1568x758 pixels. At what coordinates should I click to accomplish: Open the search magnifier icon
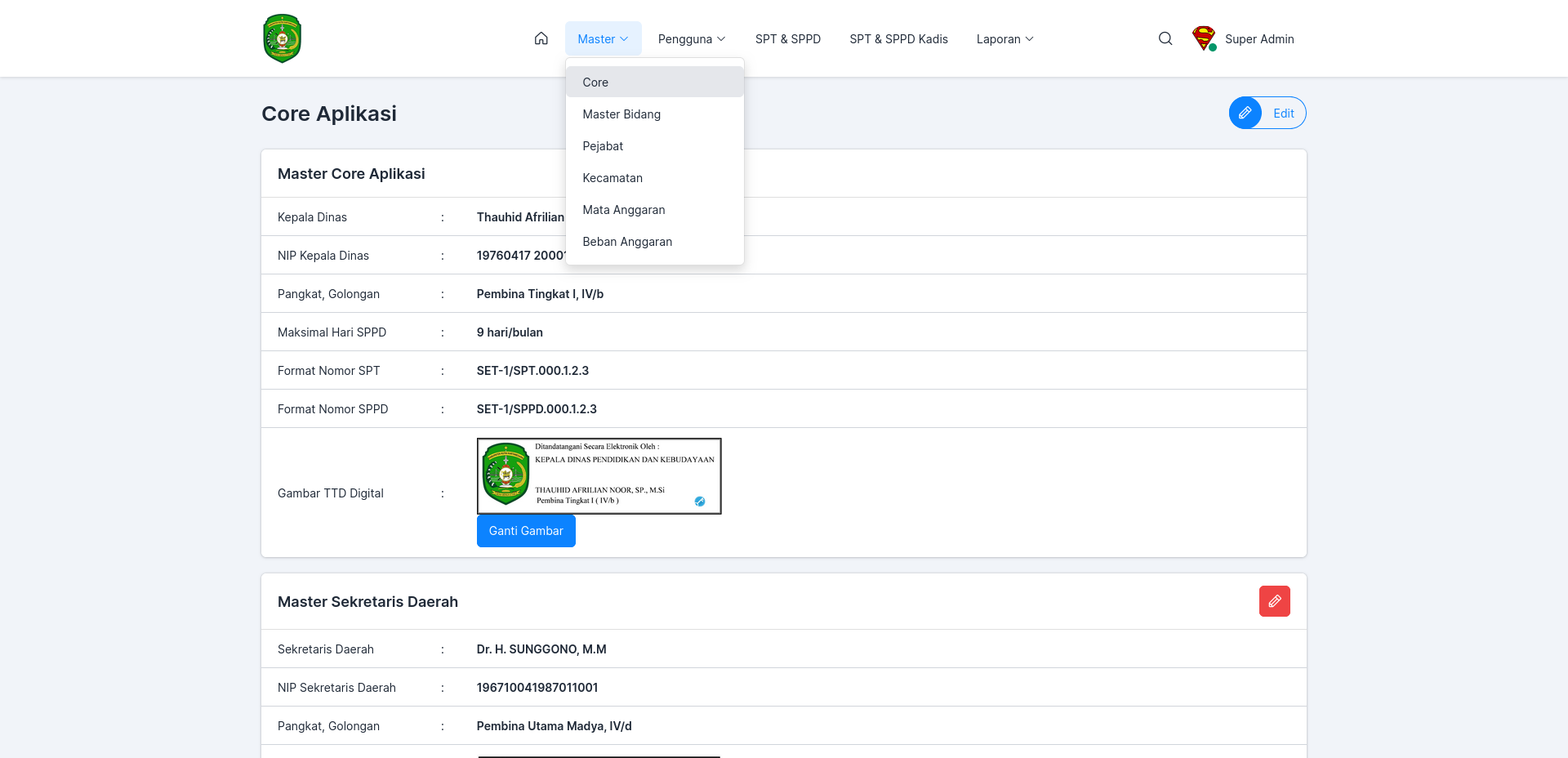tap(1165, 38)
